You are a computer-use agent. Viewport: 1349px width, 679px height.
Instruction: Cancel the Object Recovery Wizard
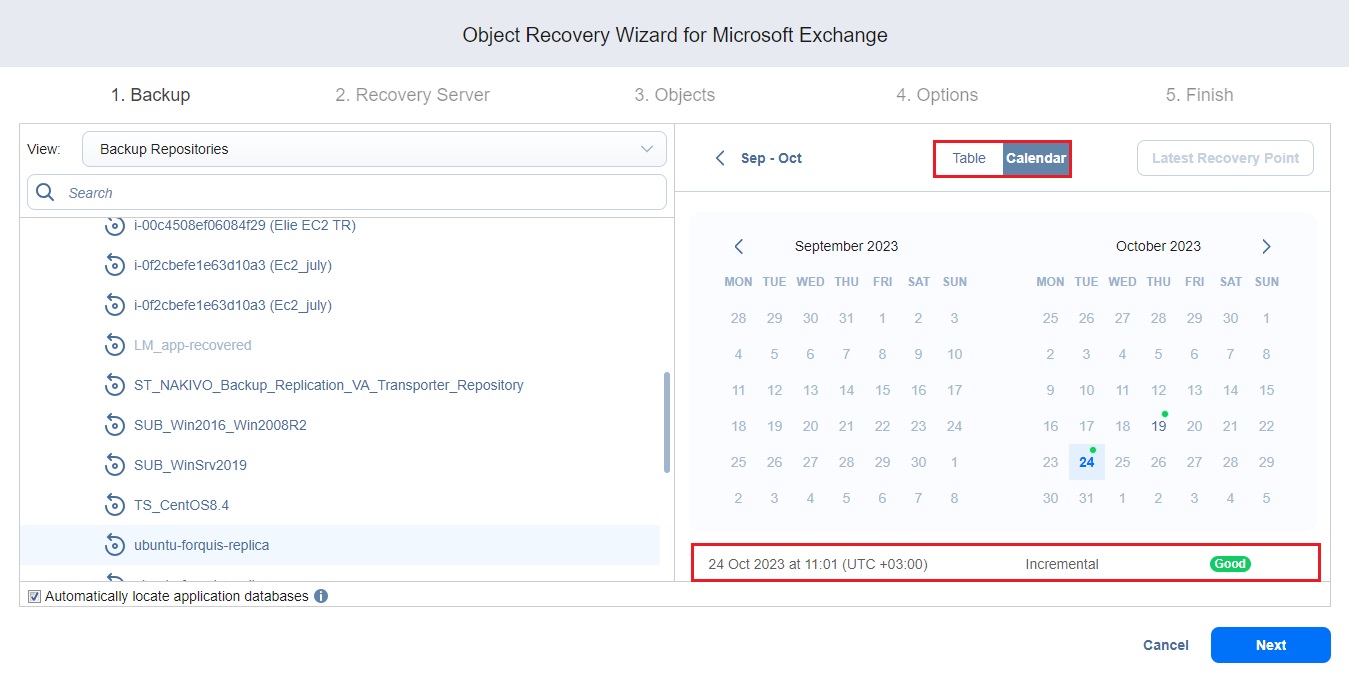click(1165, 645)
